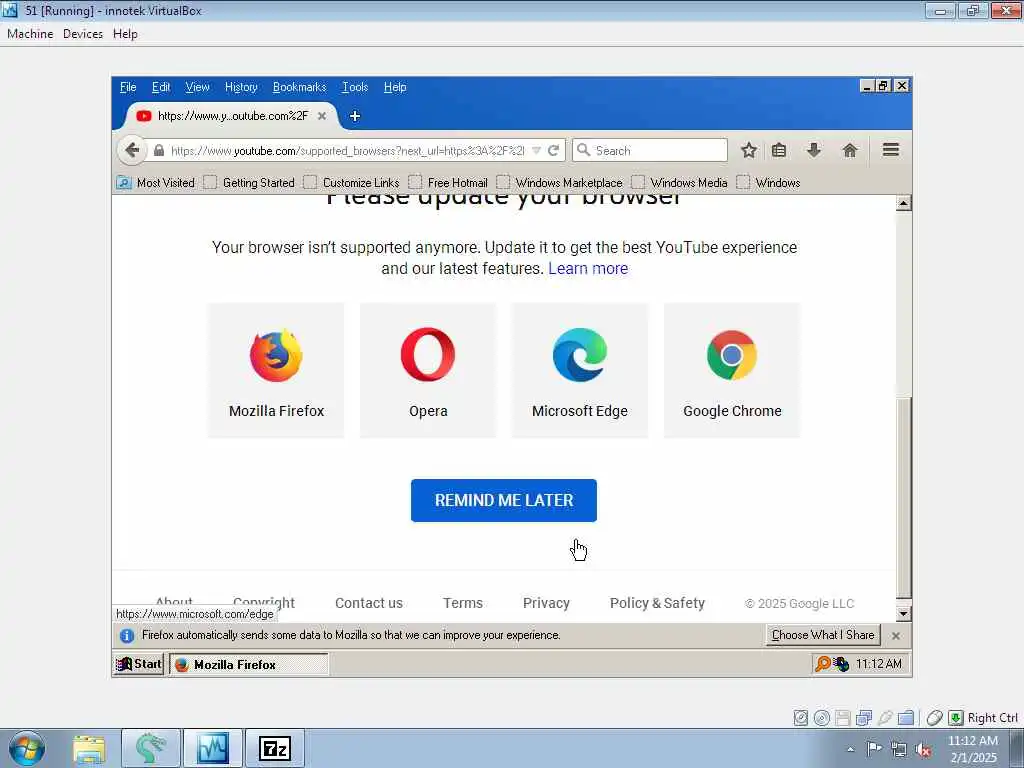Image resolution: width=1024 pixels, height=768 pixels.
Task: Open the VirtualBox Machine menu
Action: (30, 34)
